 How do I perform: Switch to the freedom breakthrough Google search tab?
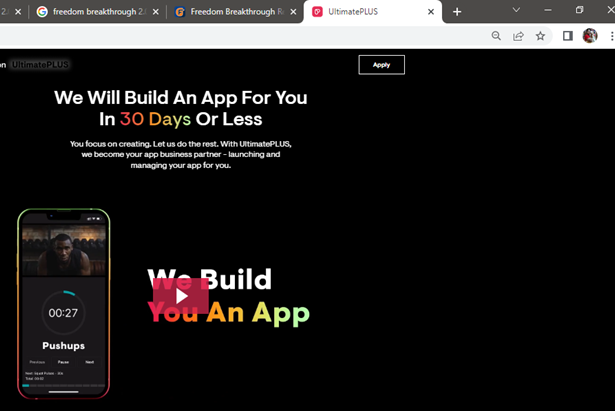[x=98, y=12]
